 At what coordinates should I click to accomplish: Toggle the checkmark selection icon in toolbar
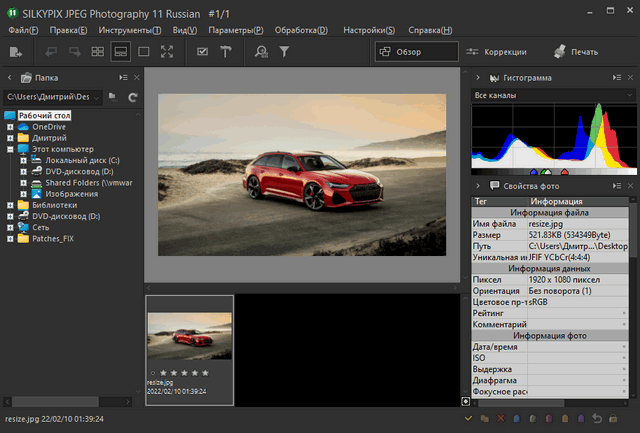pyautogui.click(x=203, y=51)
